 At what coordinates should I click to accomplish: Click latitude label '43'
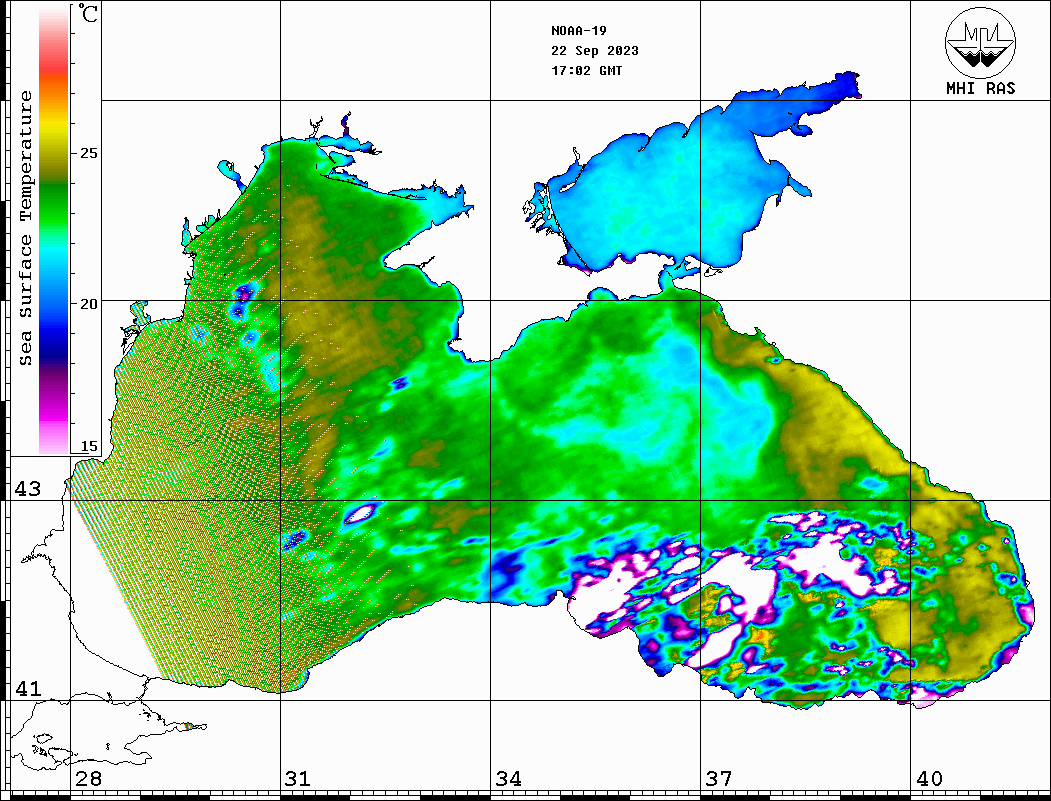(x=27, y=489)
